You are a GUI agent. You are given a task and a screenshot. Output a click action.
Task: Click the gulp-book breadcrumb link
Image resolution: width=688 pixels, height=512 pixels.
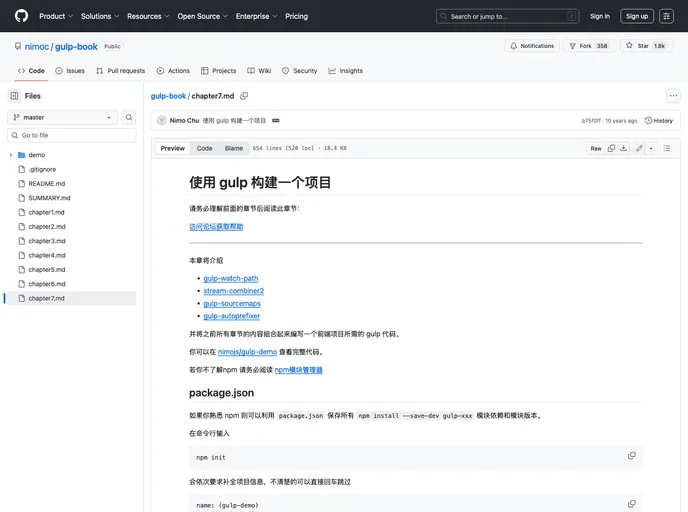pos(168,96)
